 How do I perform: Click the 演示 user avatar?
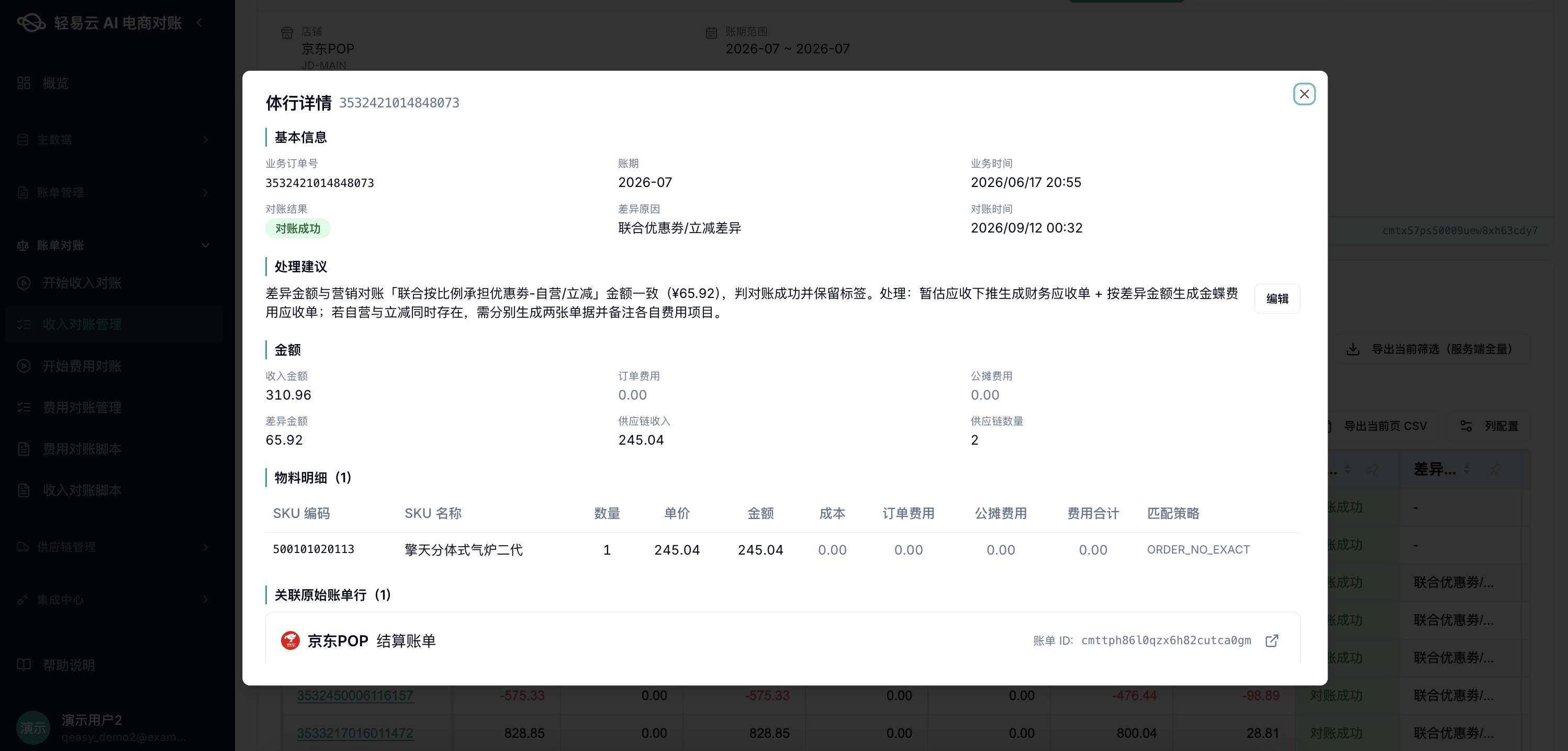pos(33,728)
